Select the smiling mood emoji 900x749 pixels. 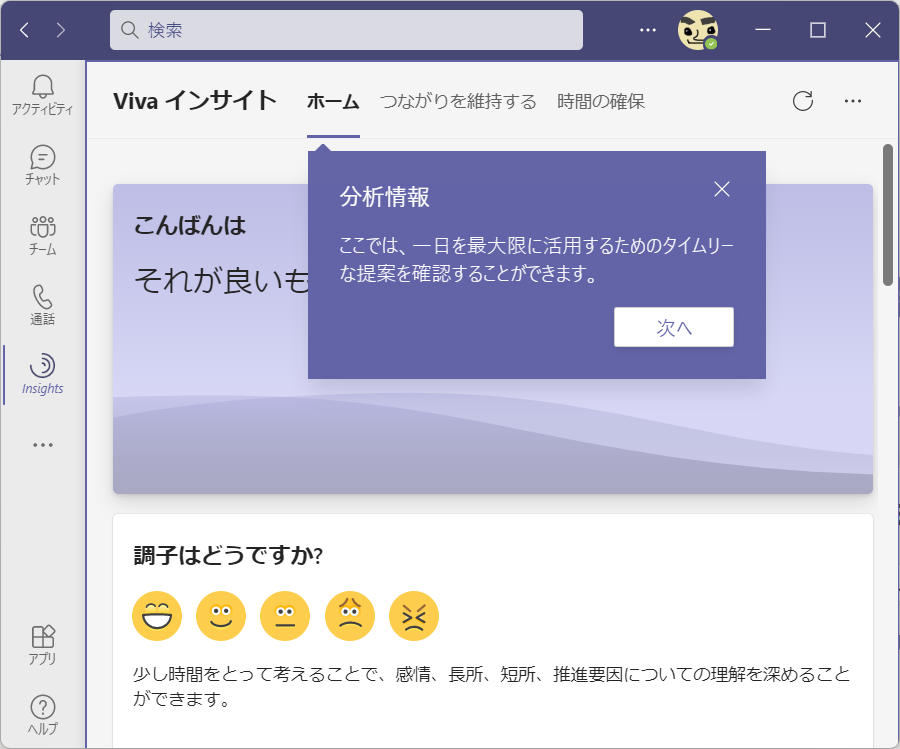[221, 616]
